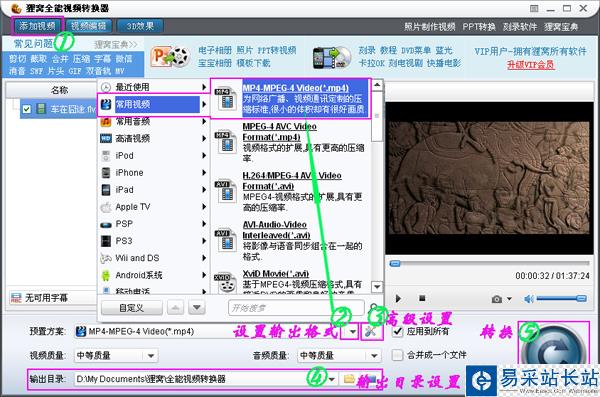Click the 高清视频 HD icon
The height and width of the screenshot is (397, 600).
[106, 138]
